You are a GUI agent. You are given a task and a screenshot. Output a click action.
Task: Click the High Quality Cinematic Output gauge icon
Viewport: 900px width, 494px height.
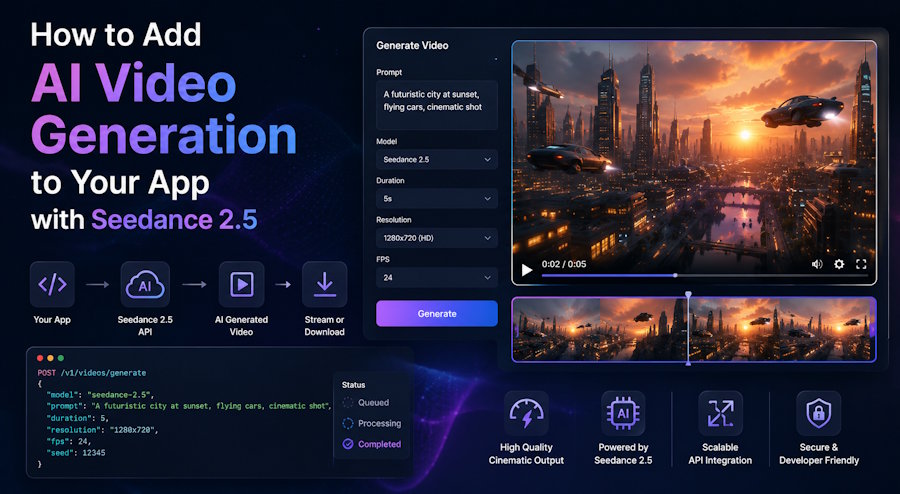click(x=526, y=413)
